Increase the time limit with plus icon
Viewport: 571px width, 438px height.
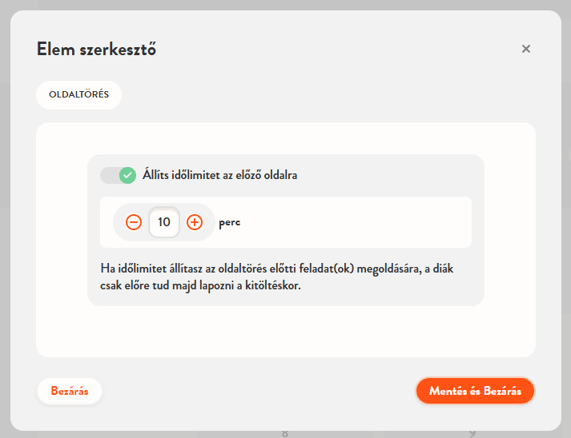[x=194, y=222]
